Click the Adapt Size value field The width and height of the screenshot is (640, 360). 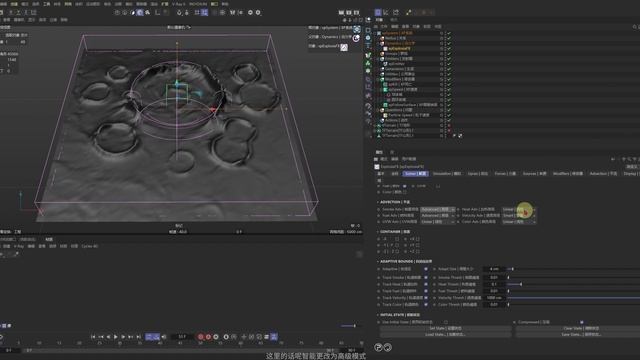[x=494, y=269]
